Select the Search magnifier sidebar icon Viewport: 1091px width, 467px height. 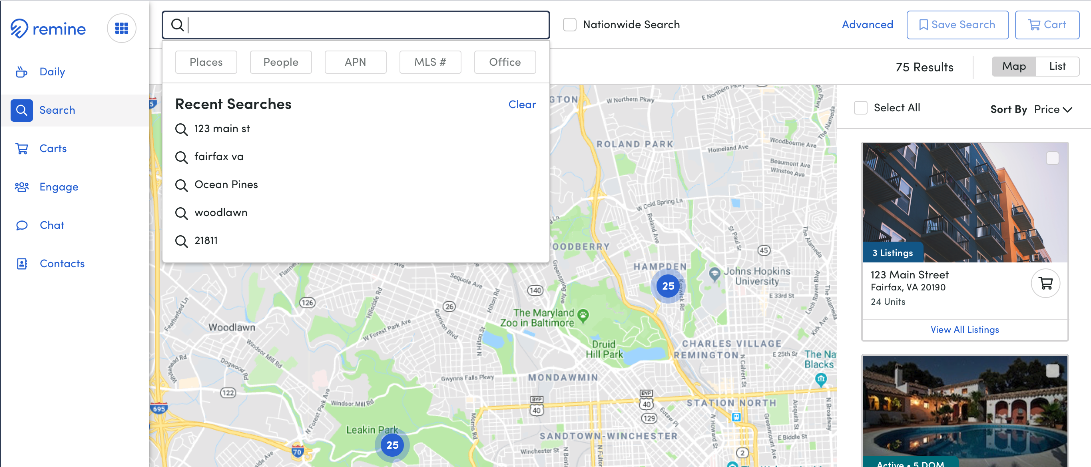tap(22, 110)
